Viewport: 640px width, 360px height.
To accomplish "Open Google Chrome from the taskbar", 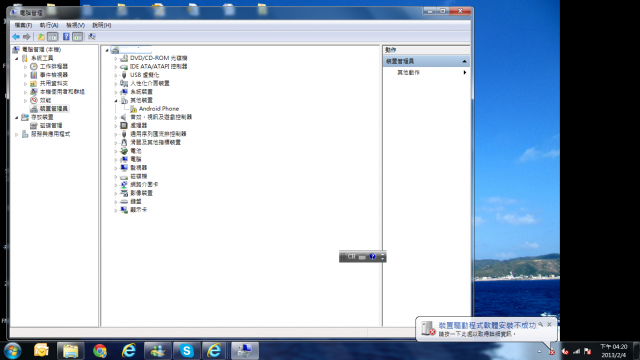I will tap(100, 350).
